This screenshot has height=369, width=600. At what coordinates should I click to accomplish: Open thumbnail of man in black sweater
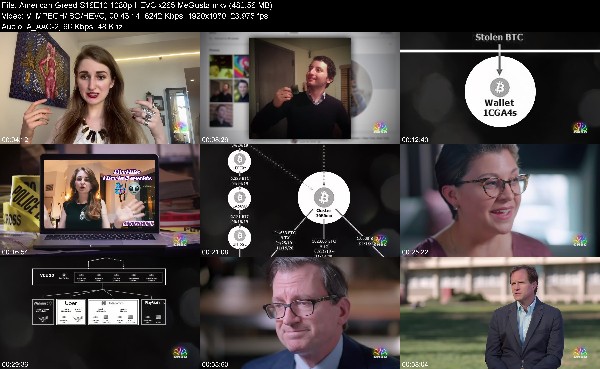pyautogui.click(x=300, y=88)
